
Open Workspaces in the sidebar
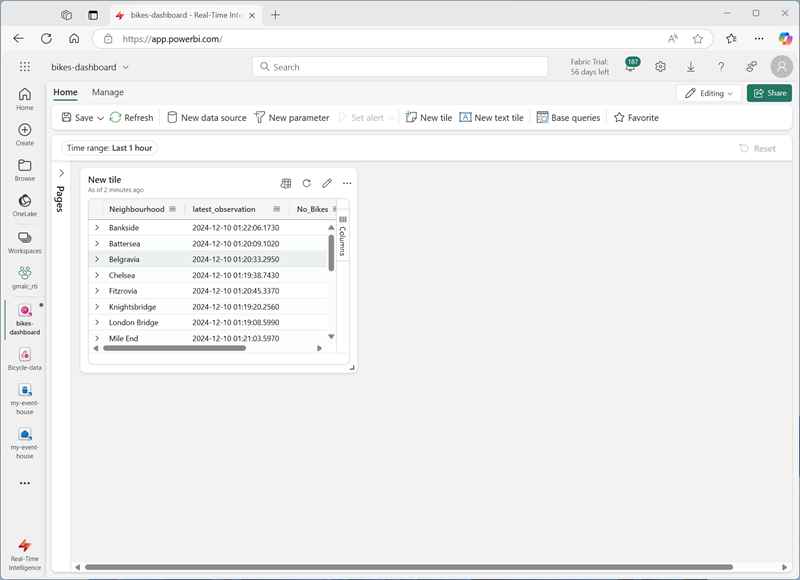[x=24, y=242]
